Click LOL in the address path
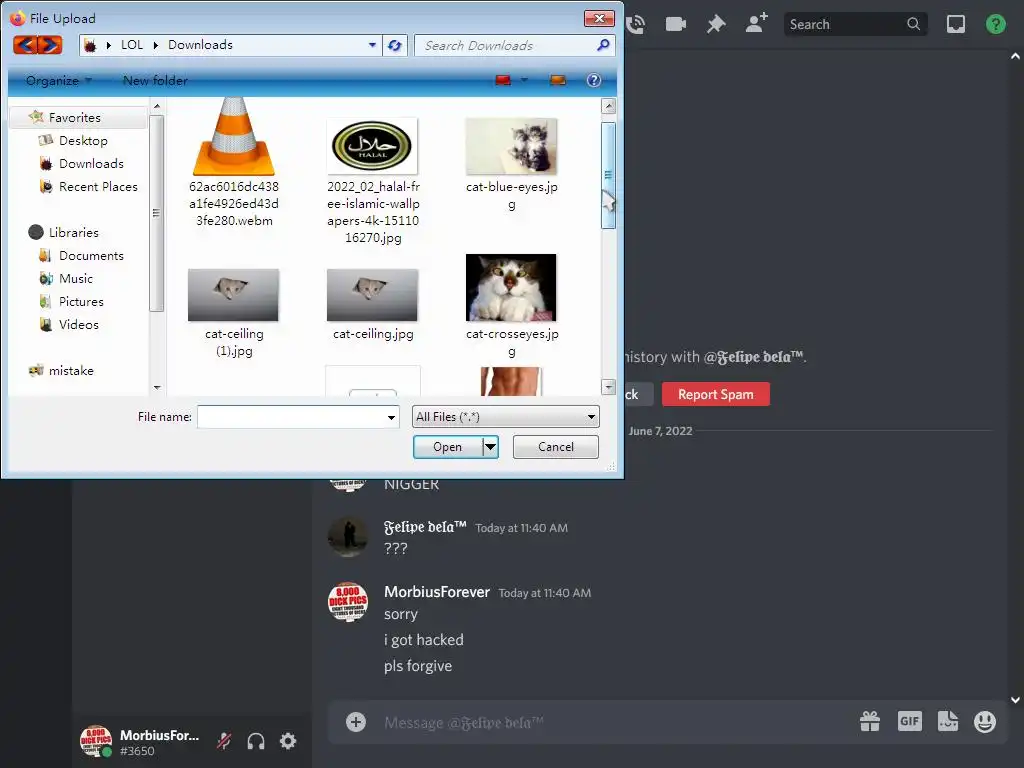The width and height of the screenshot is (1024, 768). coord(131,45)
